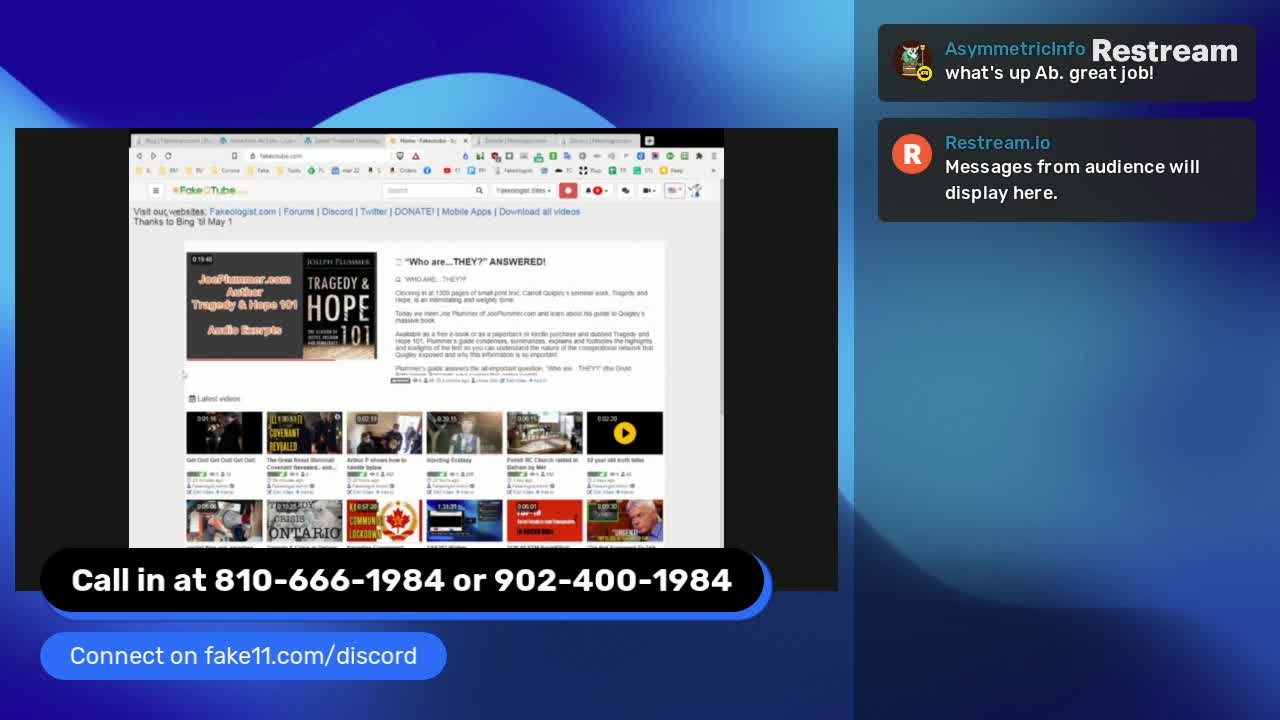
Task: Click the Facebook bookmark icon
Action: click(427, 171)
